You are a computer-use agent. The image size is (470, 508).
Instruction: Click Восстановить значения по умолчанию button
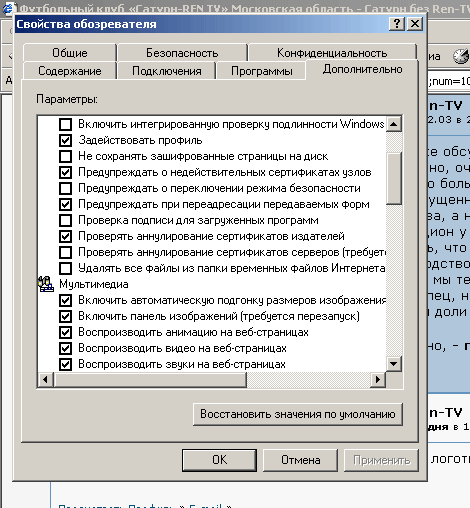coord(298,414)
